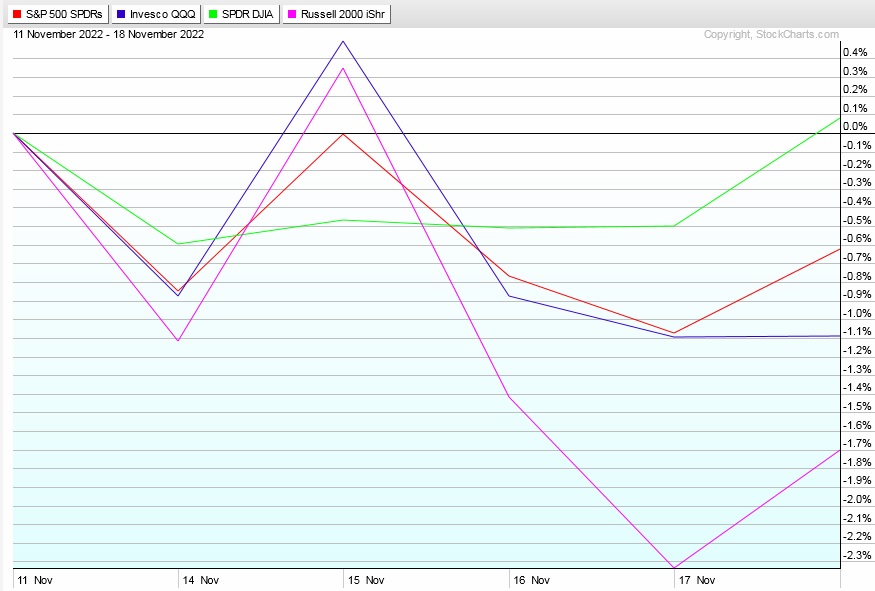This screenshot has height=591, width=875.
Task: Click the -0.7% y-axis label
Action: [x=857, y=257]
